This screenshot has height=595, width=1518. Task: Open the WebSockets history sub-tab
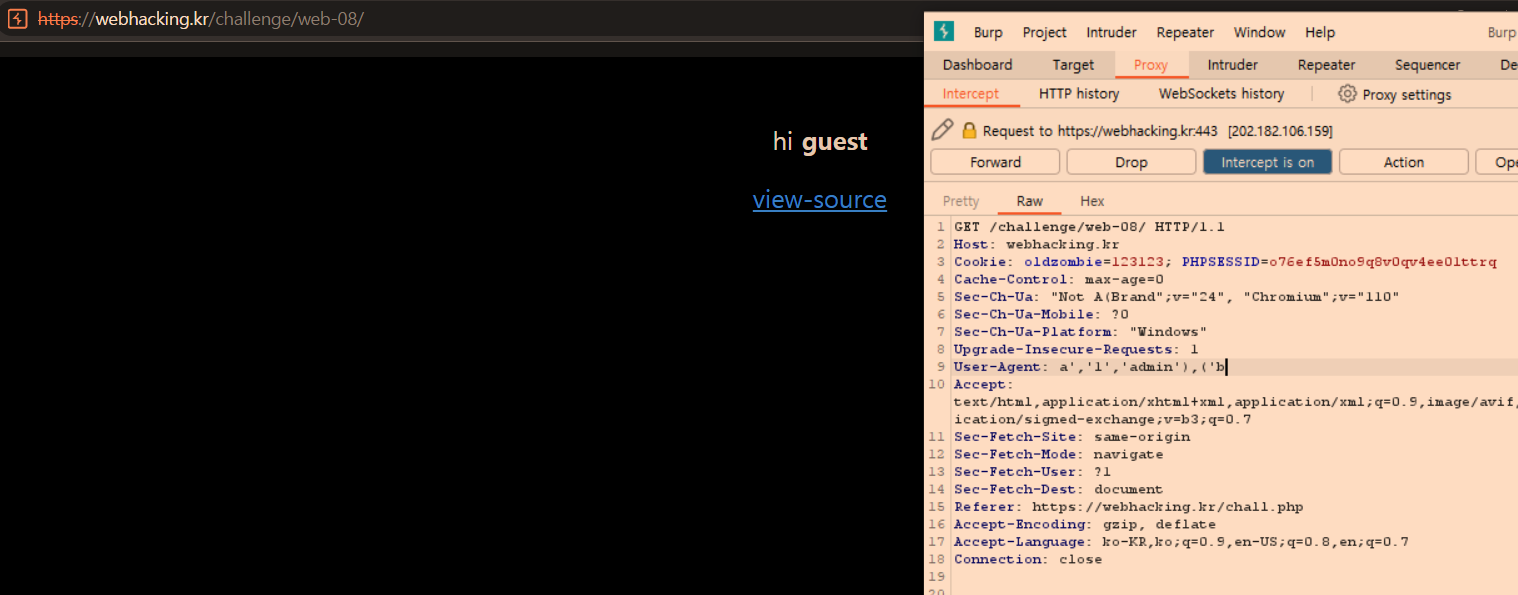pos(1221,94)
